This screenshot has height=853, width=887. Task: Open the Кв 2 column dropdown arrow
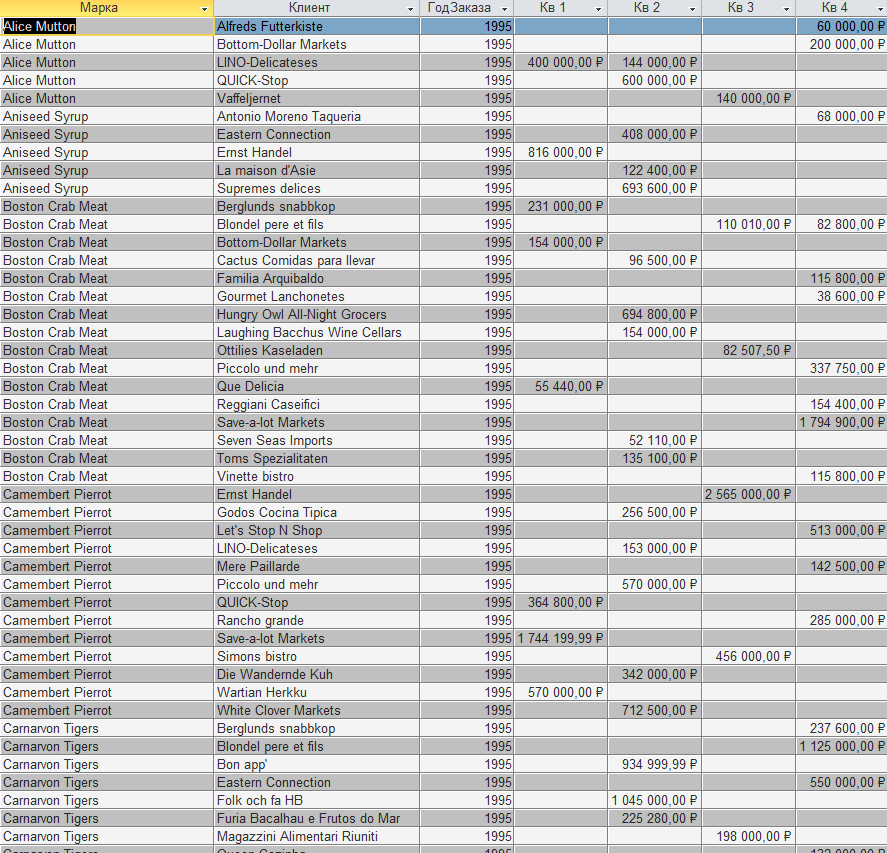tap(692, 8)
